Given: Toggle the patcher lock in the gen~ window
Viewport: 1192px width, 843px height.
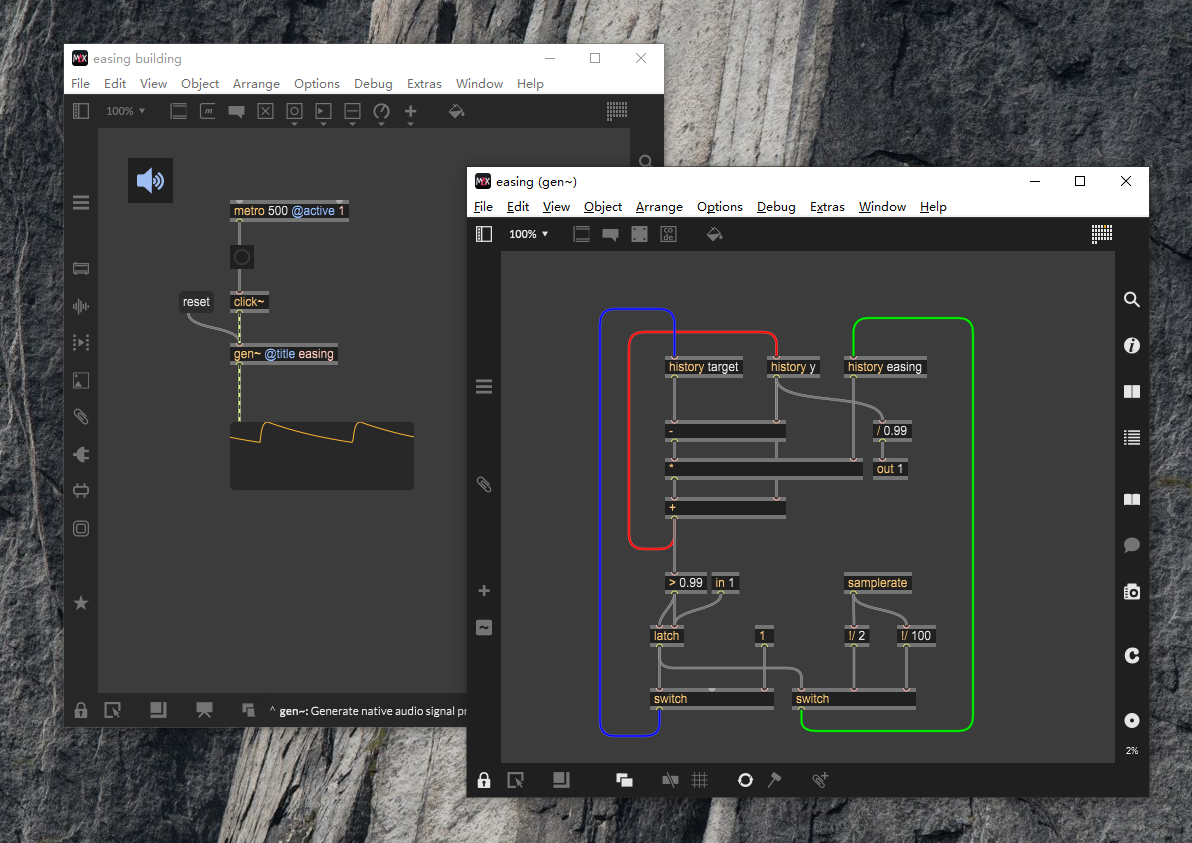Looking at the screenshot, I should (x=484, y=780).
